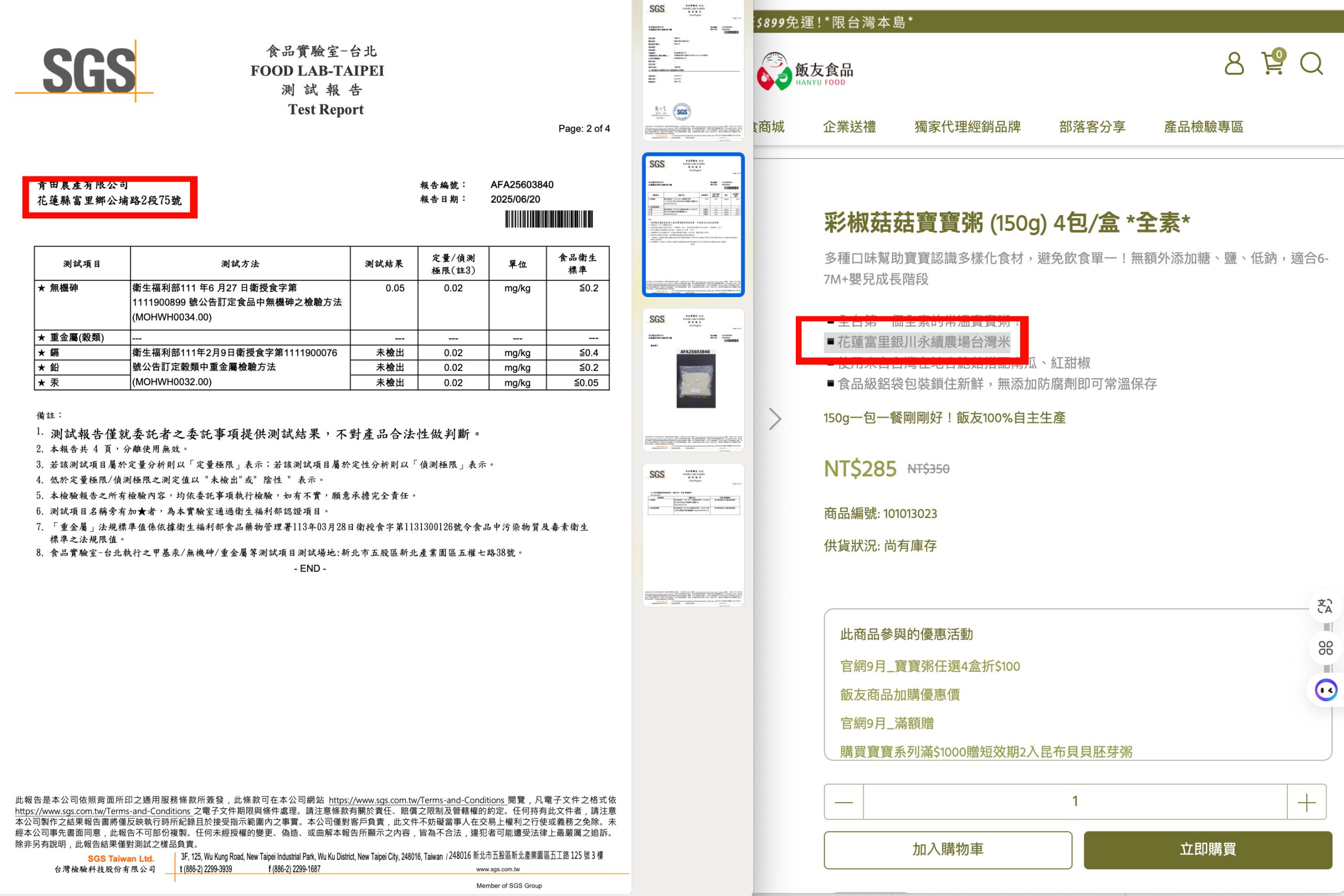Click the search magnifier icon
The height and width of the screenshot is (896, 1344).
[x=1311, y=64]
